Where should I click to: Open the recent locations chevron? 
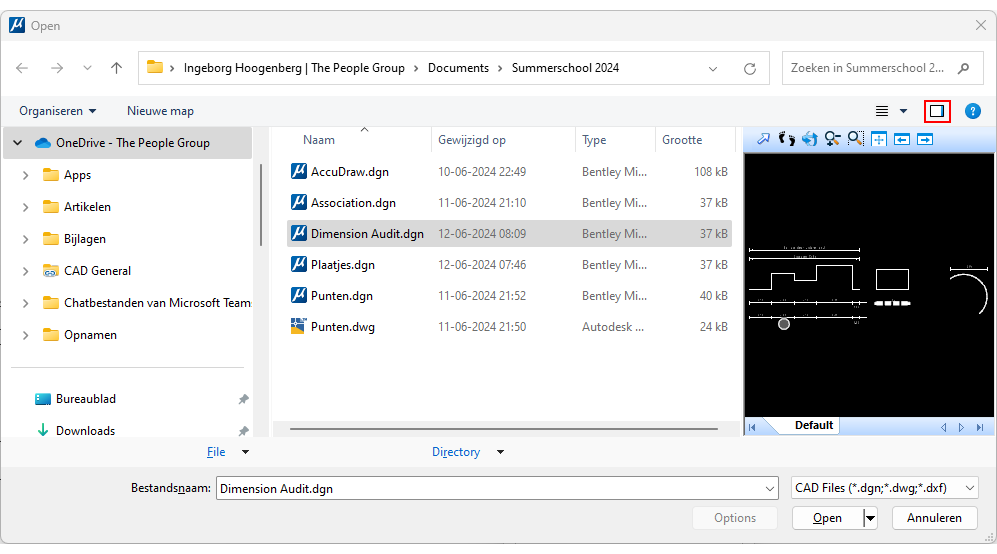click(x=87, y=68)
